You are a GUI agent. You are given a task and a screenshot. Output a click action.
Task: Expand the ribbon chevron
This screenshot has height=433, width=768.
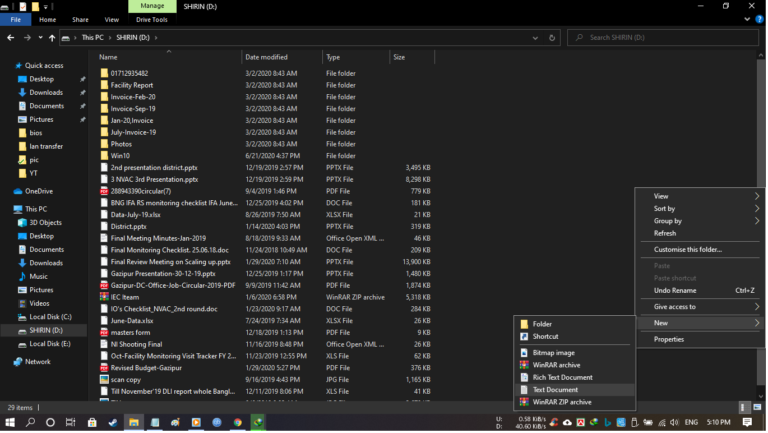point(747,20)
